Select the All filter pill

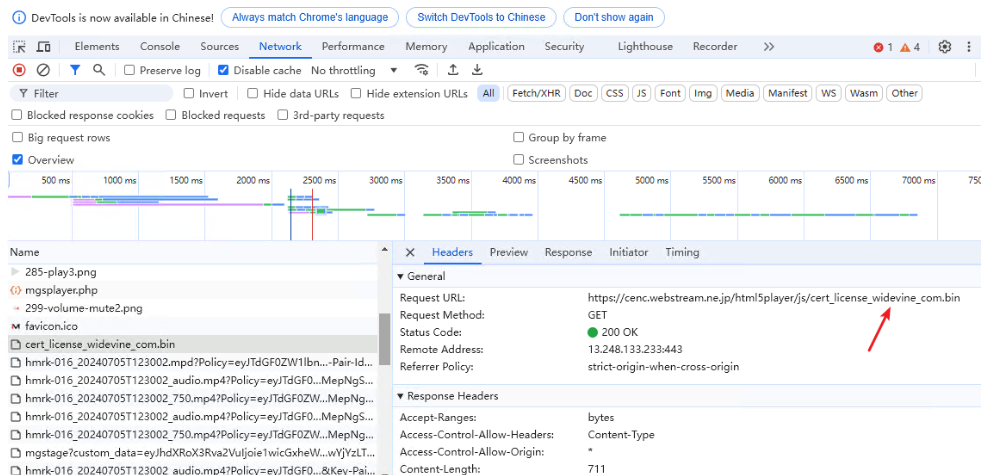pyautogui.click(x=488, y=93)
